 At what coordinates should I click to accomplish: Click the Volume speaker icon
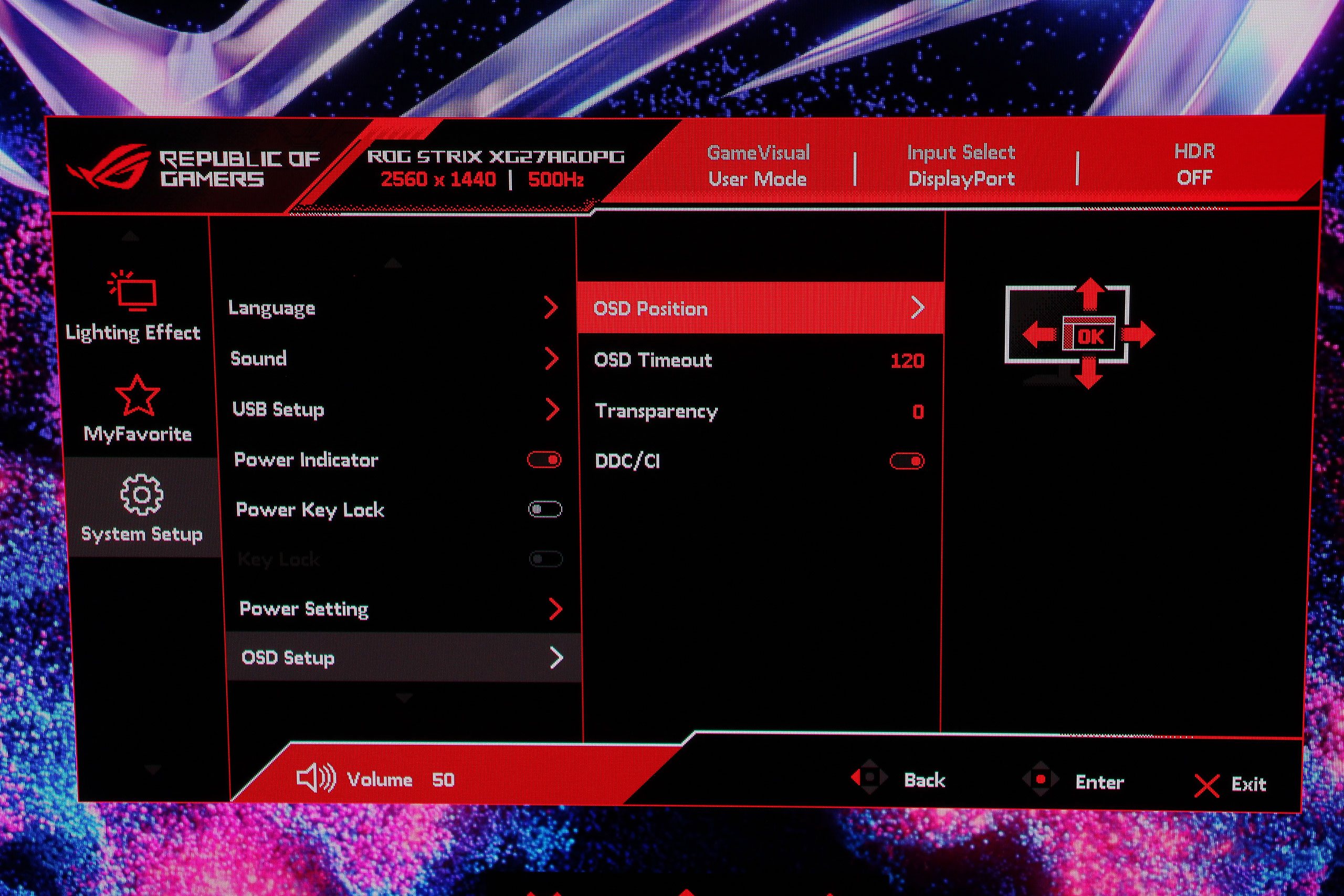[x=316, y=778]
